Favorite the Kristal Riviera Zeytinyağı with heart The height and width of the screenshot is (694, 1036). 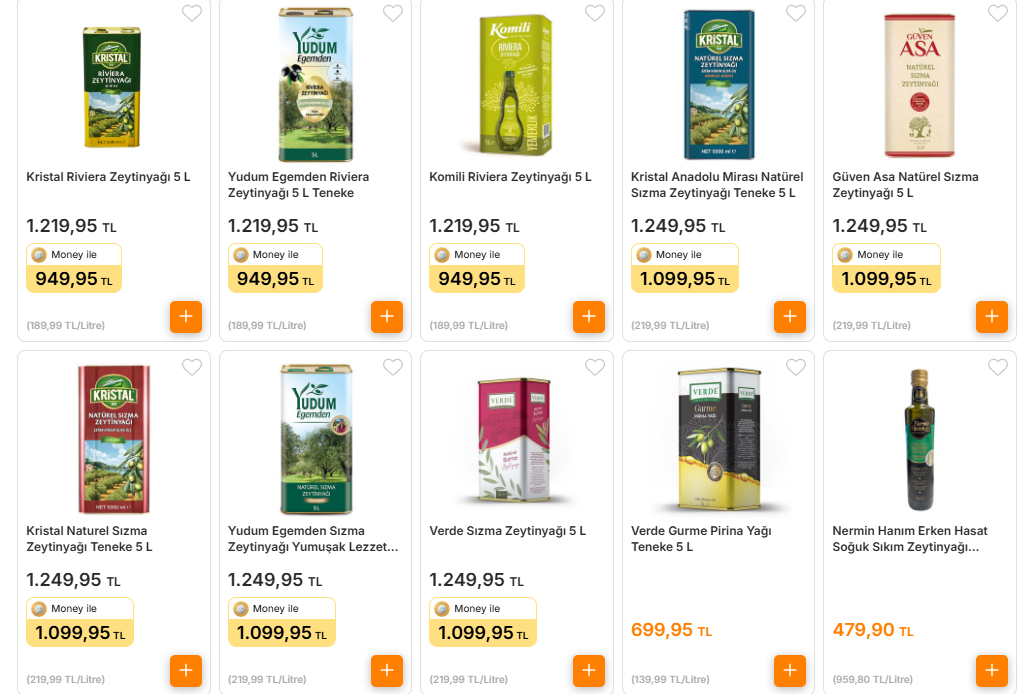[x=192, y=13]
